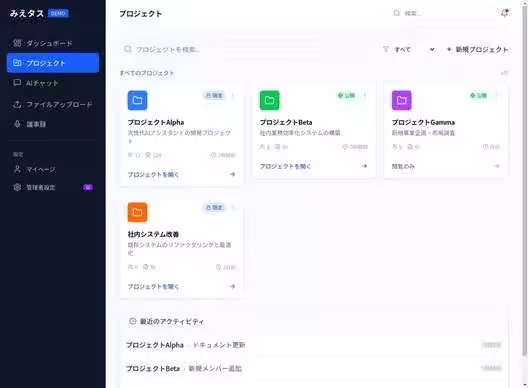Open the more-options menu on プロジェクトGamma card
528x388 pixels.
[497, 96]
